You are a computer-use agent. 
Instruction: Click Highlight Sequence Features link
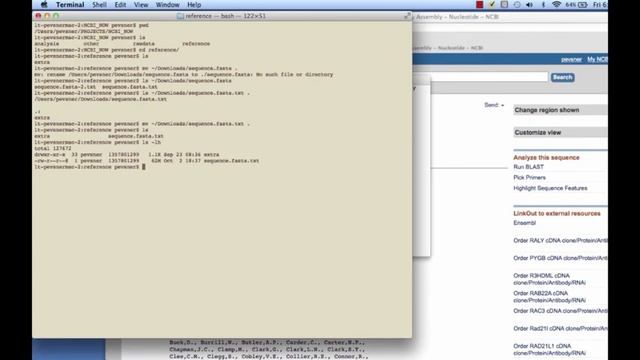tap(550, 188)
